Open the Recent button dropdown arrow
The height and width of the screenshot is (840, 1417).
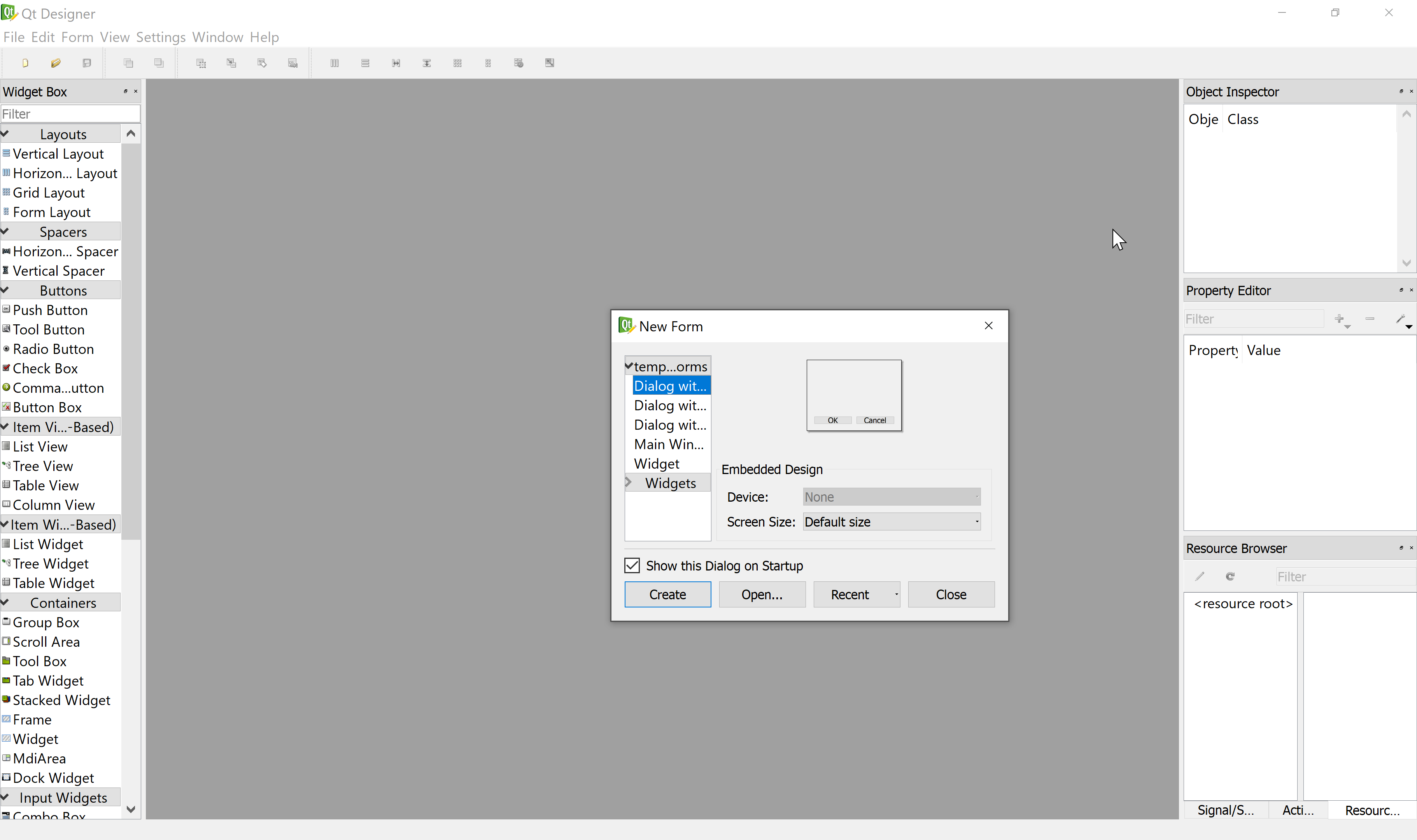click(x=896, y=594)
